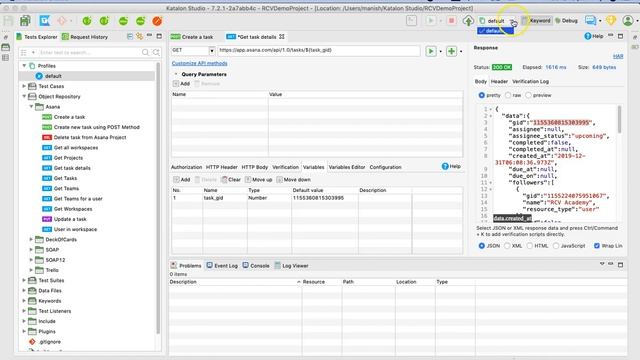The width and height of the screenshot is (640, 360).
Task: Select the JavaScript format radio button
Action: 556,246
